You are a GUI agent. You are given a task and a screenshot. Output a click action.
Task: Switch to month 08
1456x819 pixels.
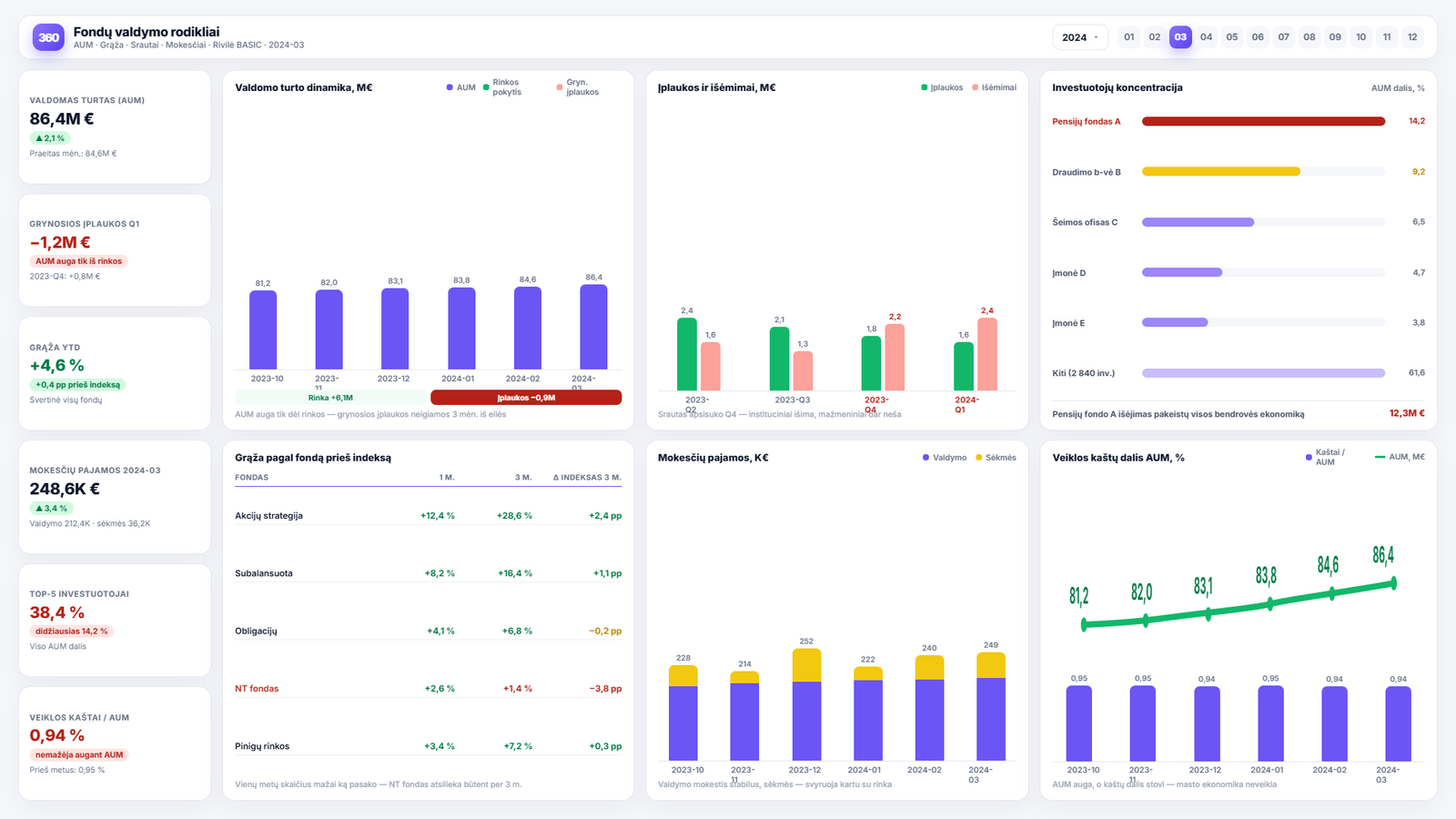tap(1309, 37)
